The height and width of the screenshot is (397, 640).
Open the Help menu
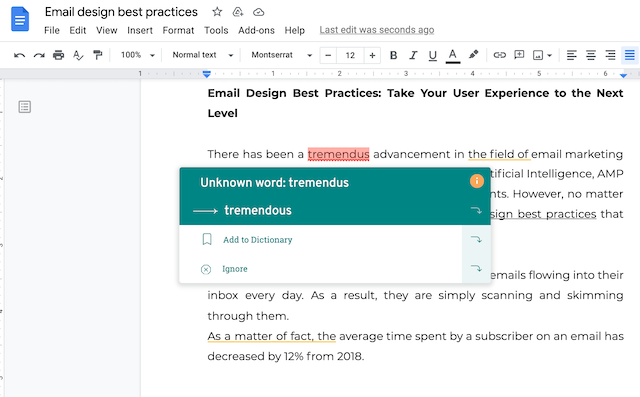[295, 30]
